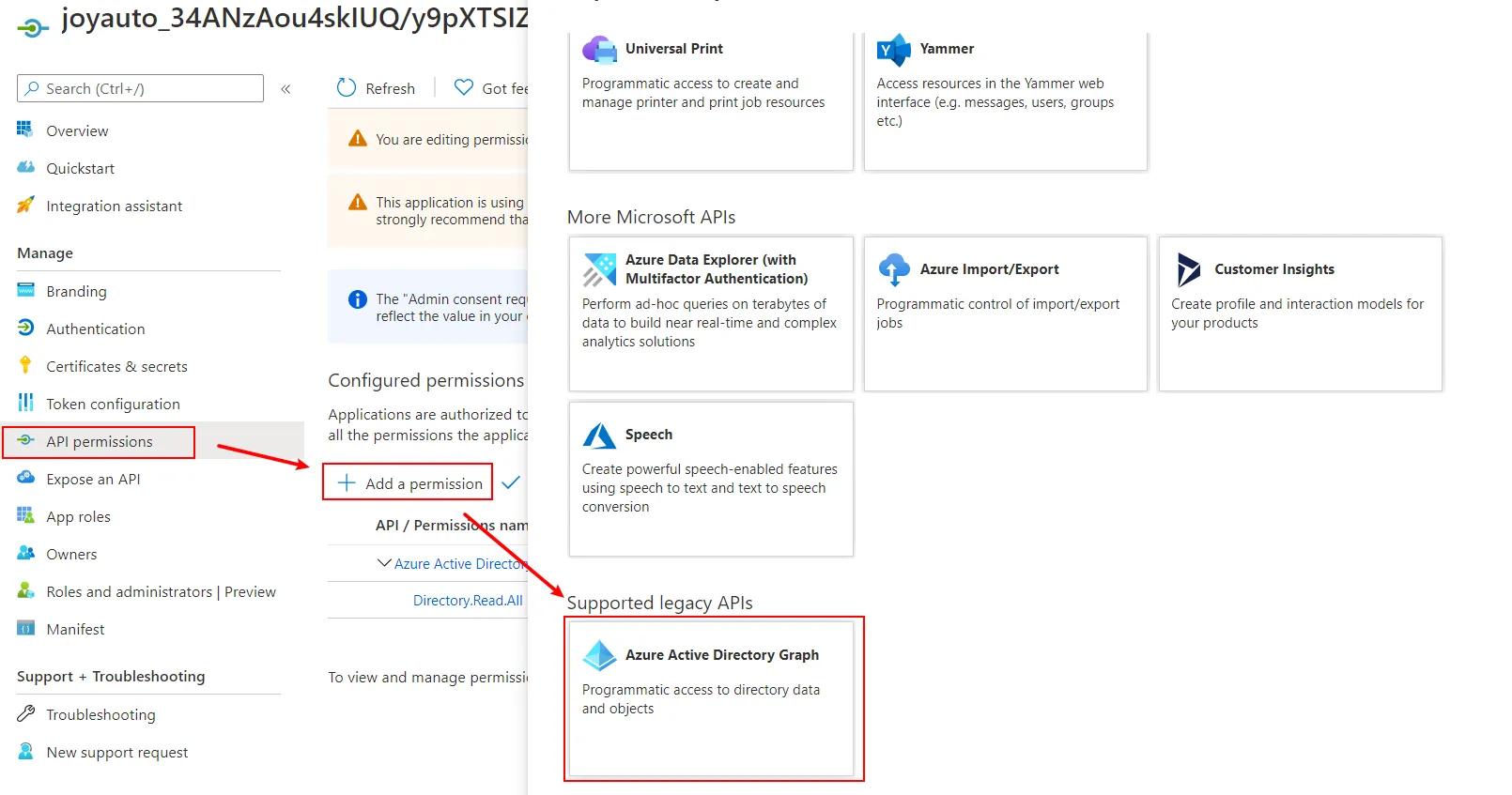The height and width of the screenshot is (795, 1512).
Task: Select the Customer Insights API card
Action: click(x=1300, y=313)
